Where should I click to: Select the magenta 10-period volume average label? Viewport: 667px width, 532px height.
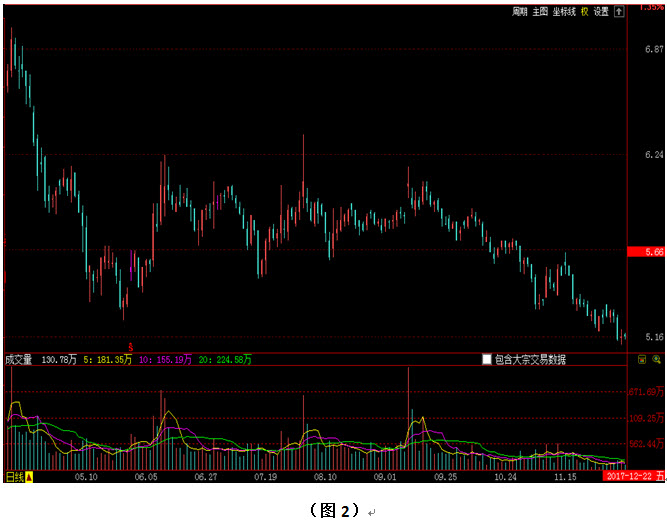166,359
